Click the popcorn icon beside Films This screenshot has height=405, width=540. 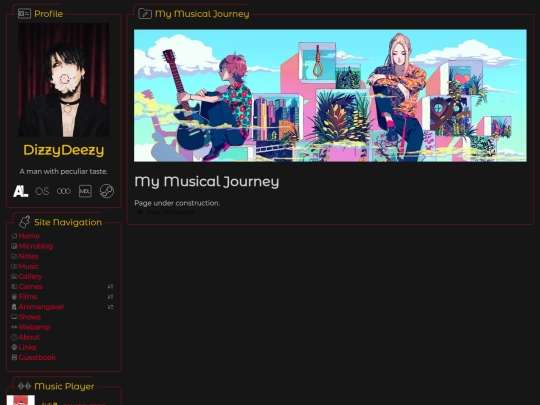[14, 297]
